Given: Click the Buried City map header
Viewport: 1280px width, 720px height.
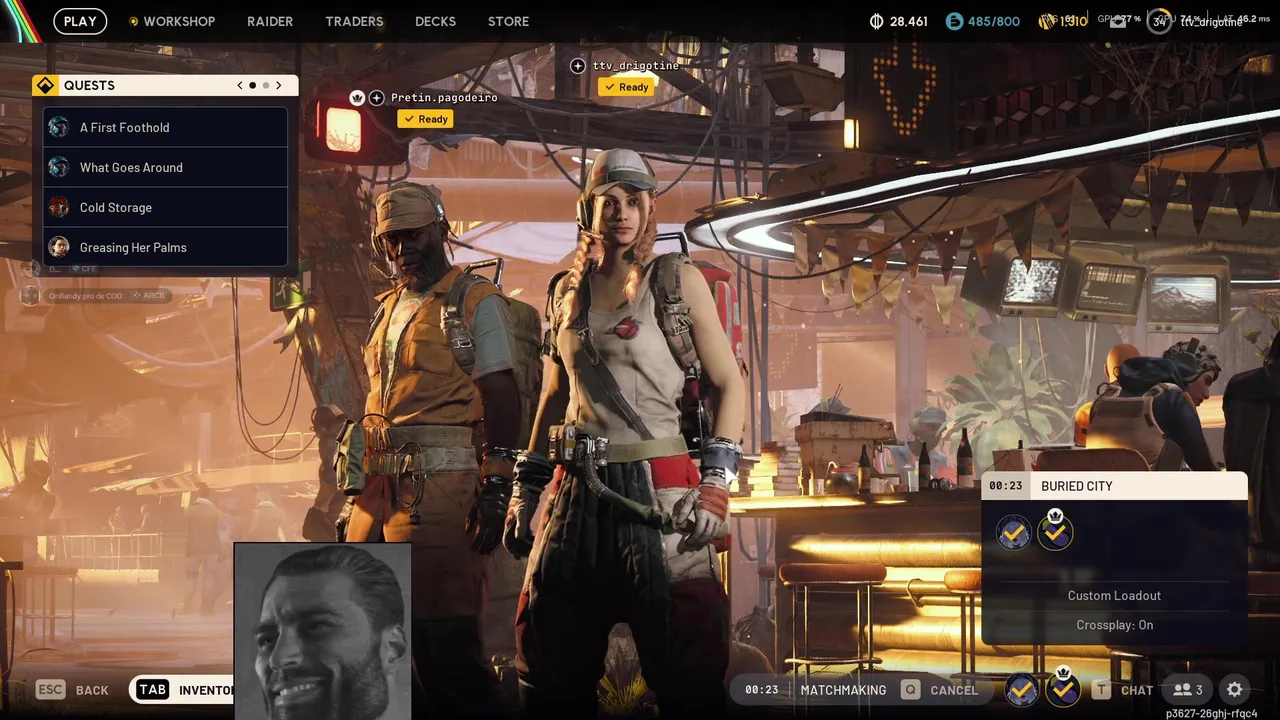Looking at the screenshot, I should point(1115,486).
